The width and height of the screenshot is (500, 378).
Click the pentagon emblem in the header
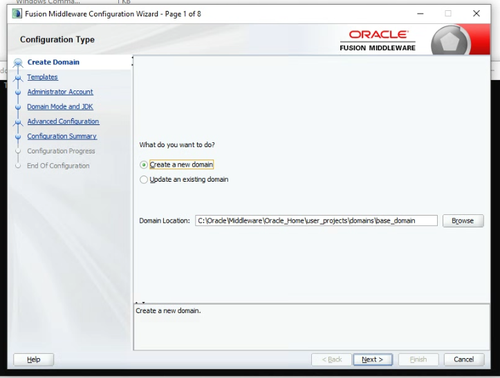pyautogui.click(x=449, y=42)
